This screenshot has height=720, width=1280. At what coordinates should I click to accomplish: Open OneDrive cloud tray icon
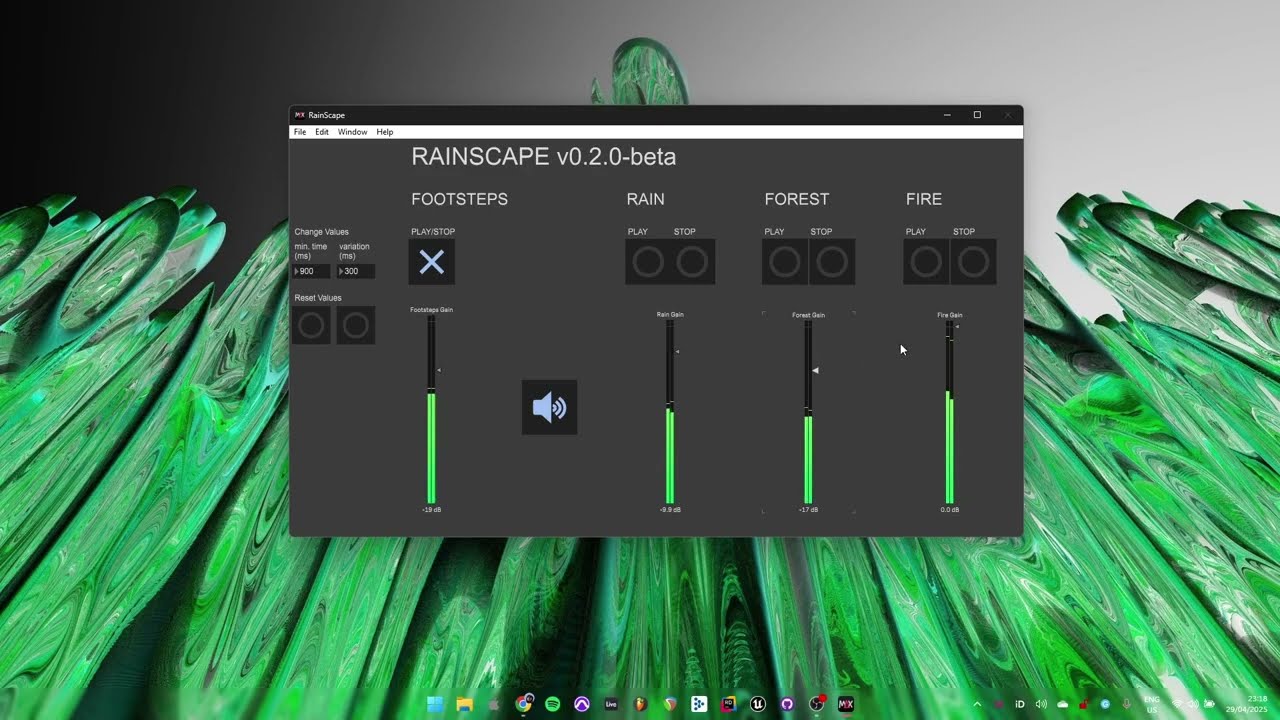click(x=1063, y=704)
